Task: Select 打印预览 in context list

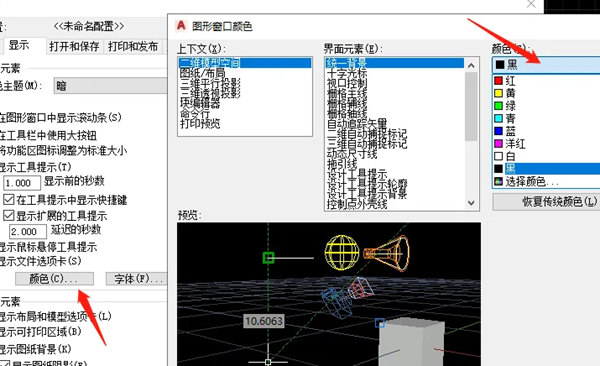Action: click(x=245, y=124)
